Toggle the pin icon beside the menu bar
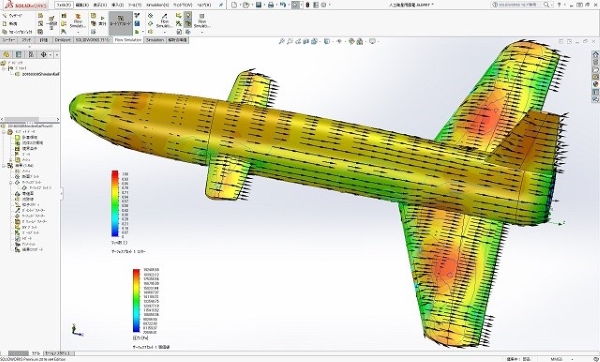600x362 pixels. pos(221,5)
